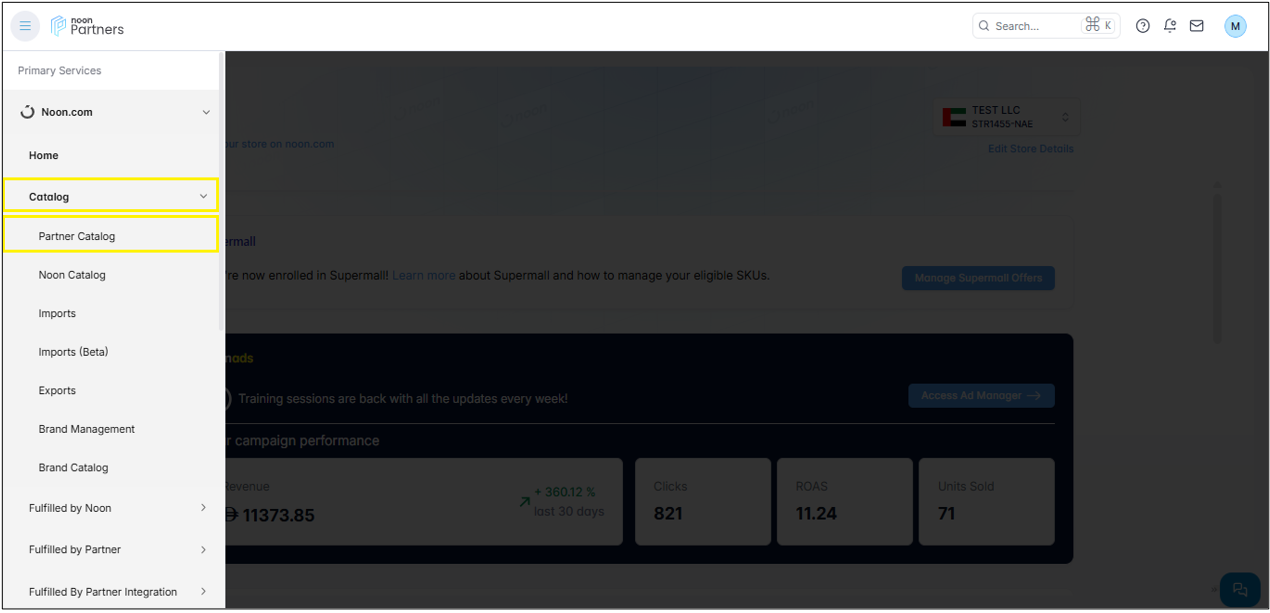This screenshot has height=613, width=1270.
Task: Open the M user avatar
Action: point(1235,26)
